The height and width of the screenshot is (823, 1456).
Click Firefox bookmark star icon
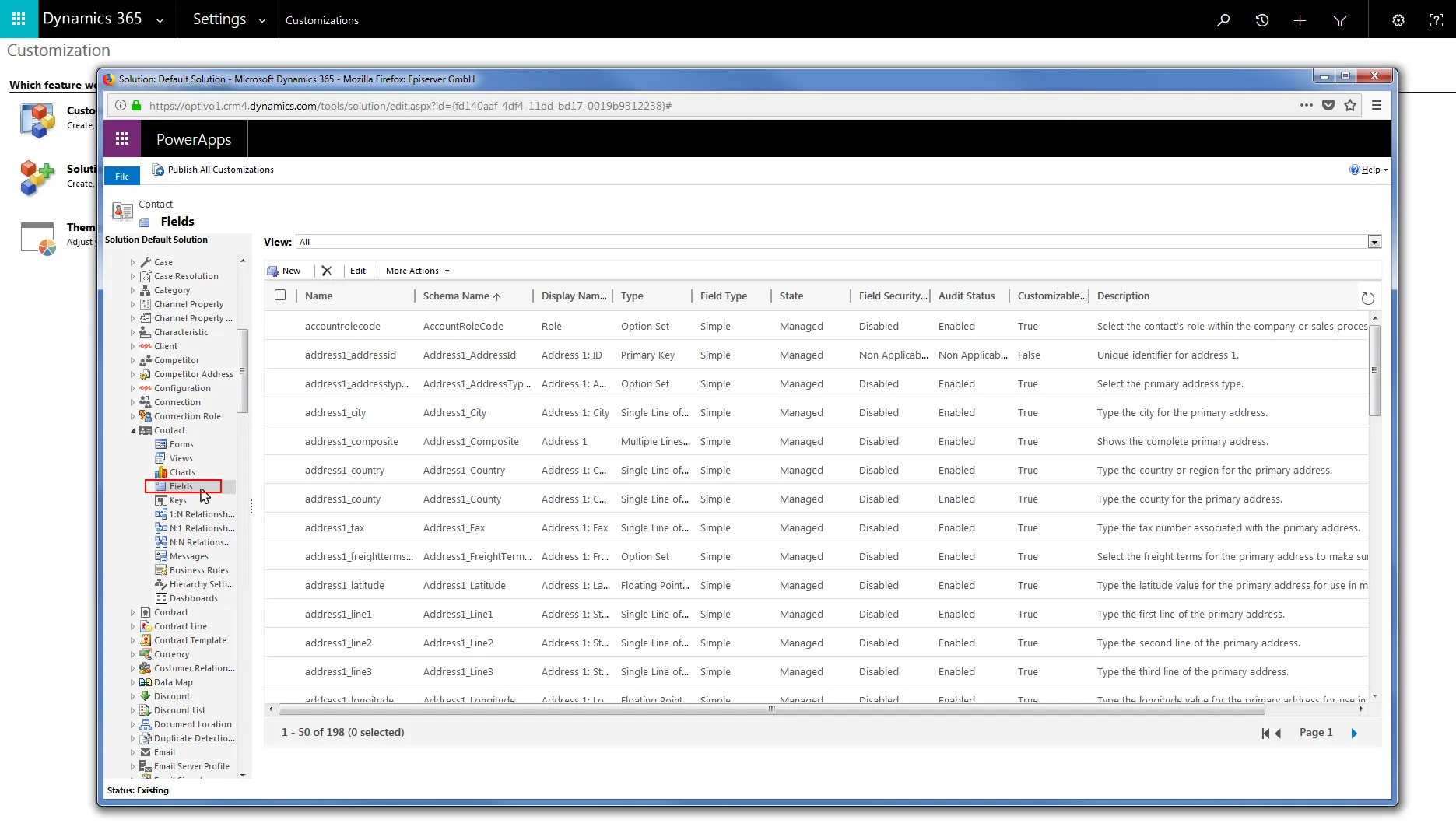pos(1350,105)
